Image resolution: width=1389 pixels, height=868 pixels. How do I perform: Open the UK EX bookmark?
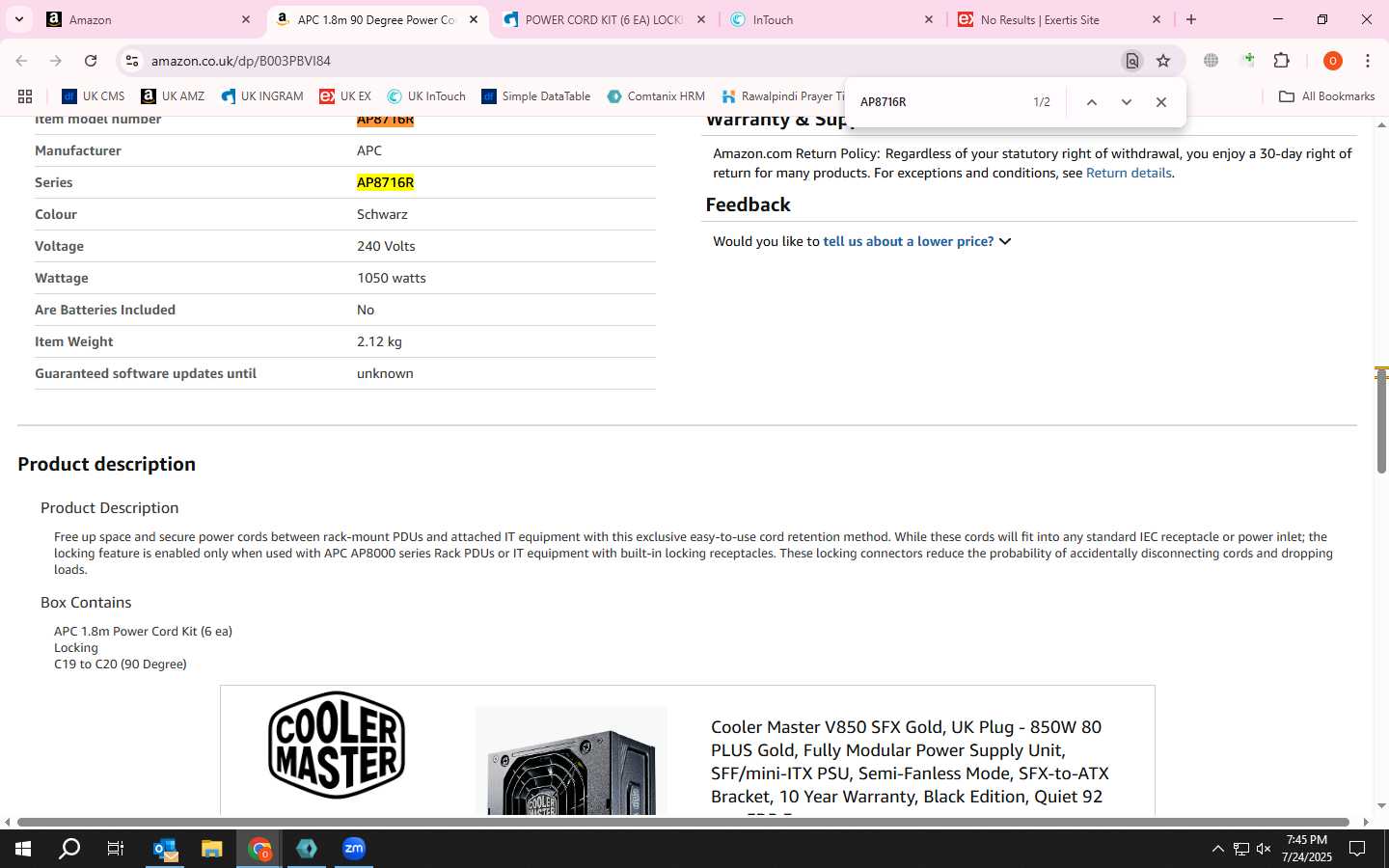coord(345,96)
